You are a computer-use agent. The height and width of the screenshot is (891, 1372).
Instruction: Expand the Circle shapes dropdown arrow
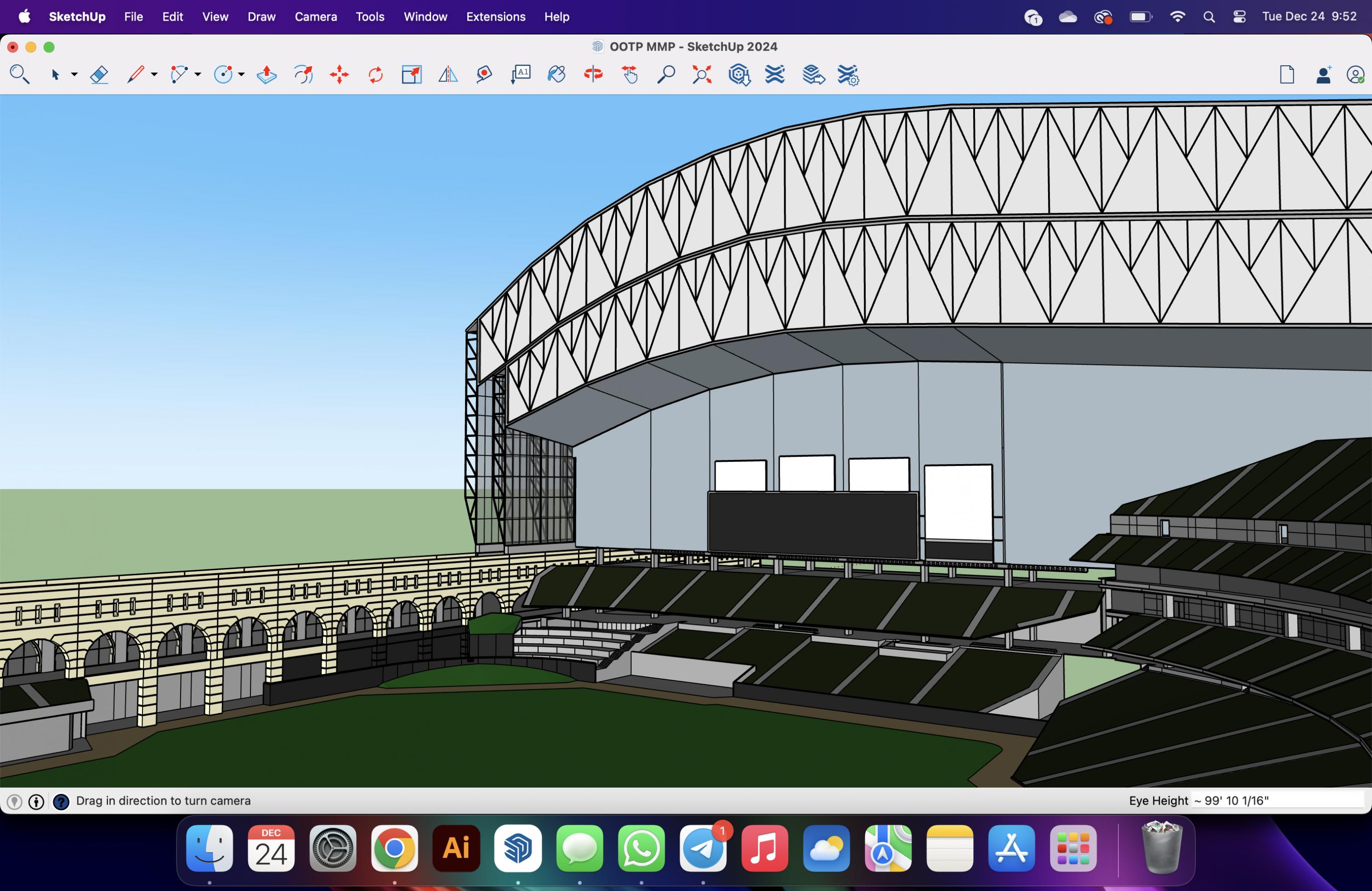pos(242,75)
